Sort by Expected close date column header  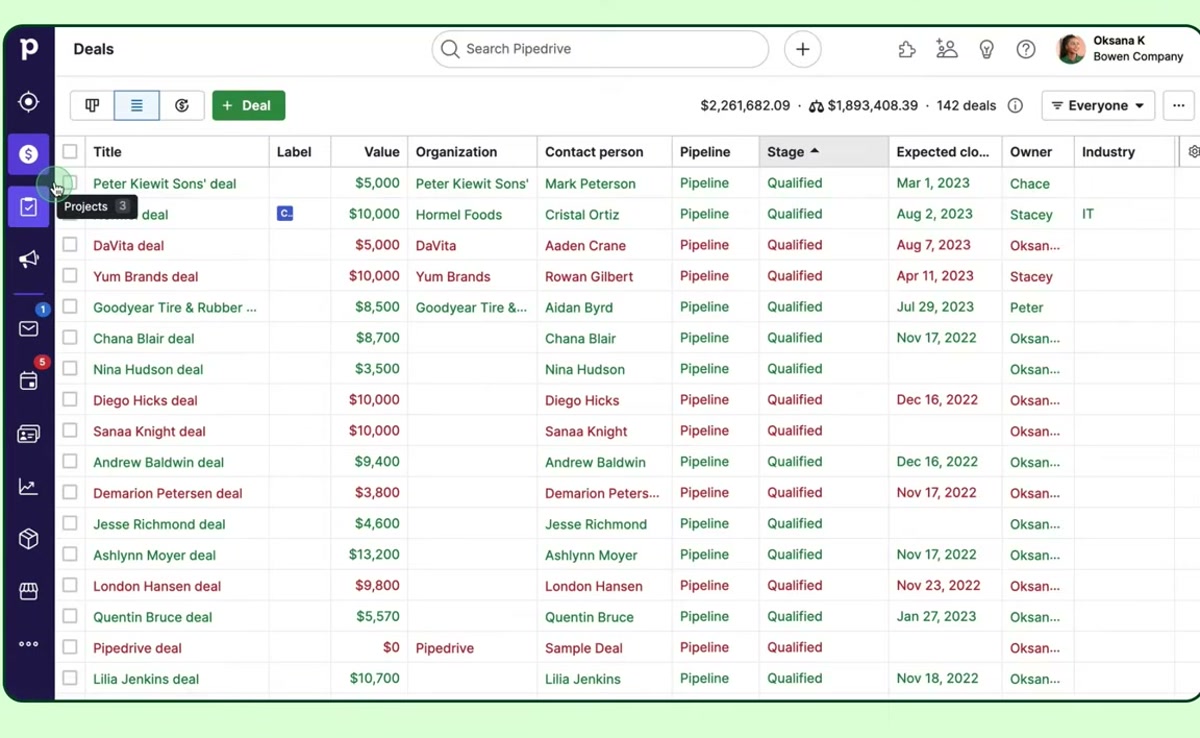[x=943, y=152]
